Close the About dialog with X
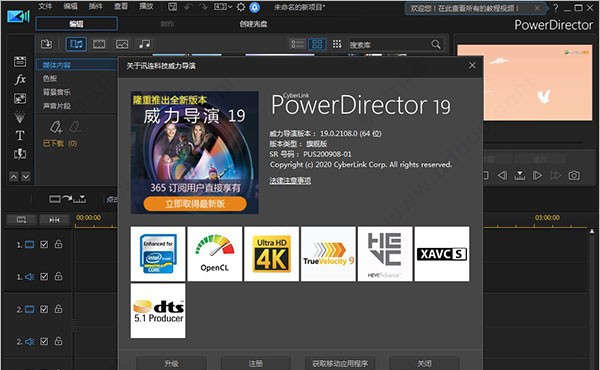The image size is (600, 370). (472, 65)
